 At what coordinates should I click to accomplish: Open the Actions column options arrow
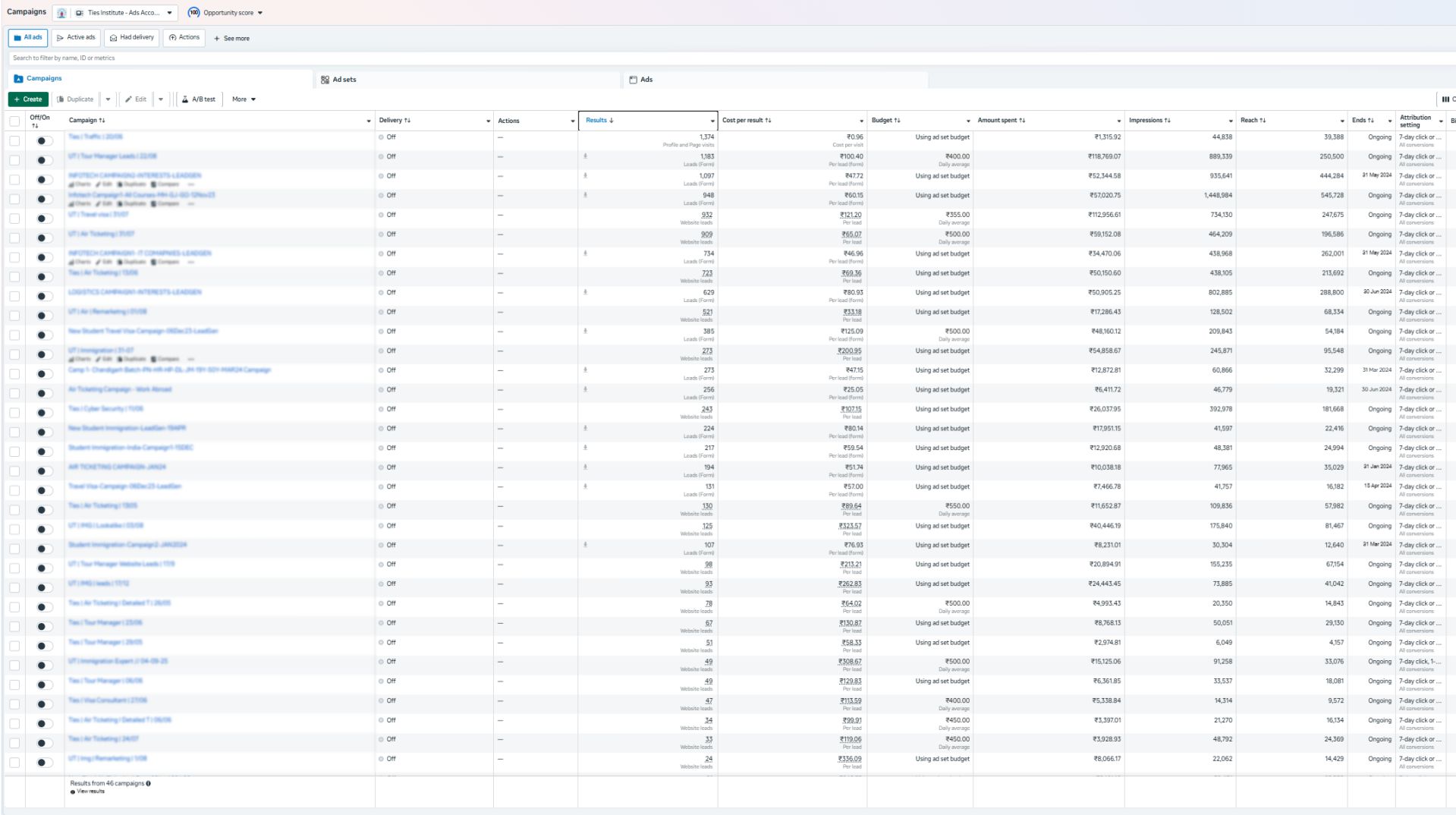(x=572, y=121)
